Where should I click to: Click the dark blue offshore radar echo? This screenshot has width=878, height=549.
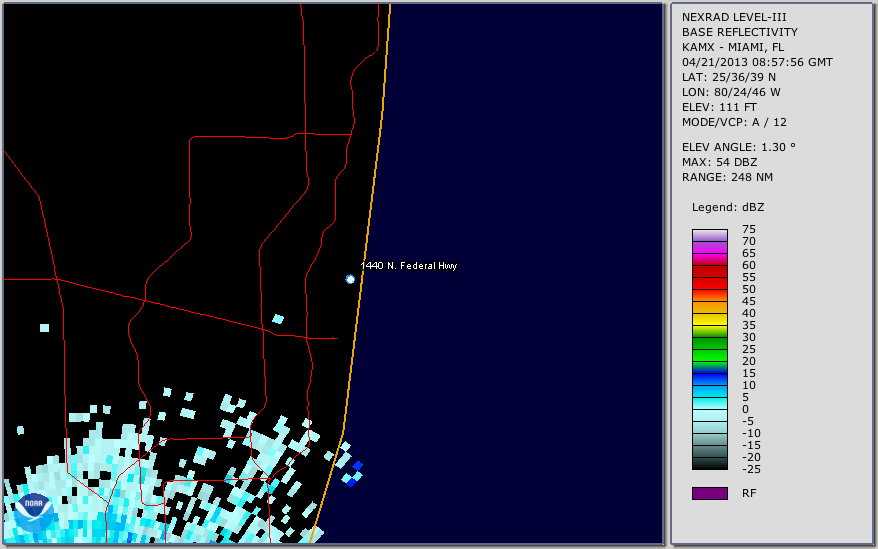(357, 466)
